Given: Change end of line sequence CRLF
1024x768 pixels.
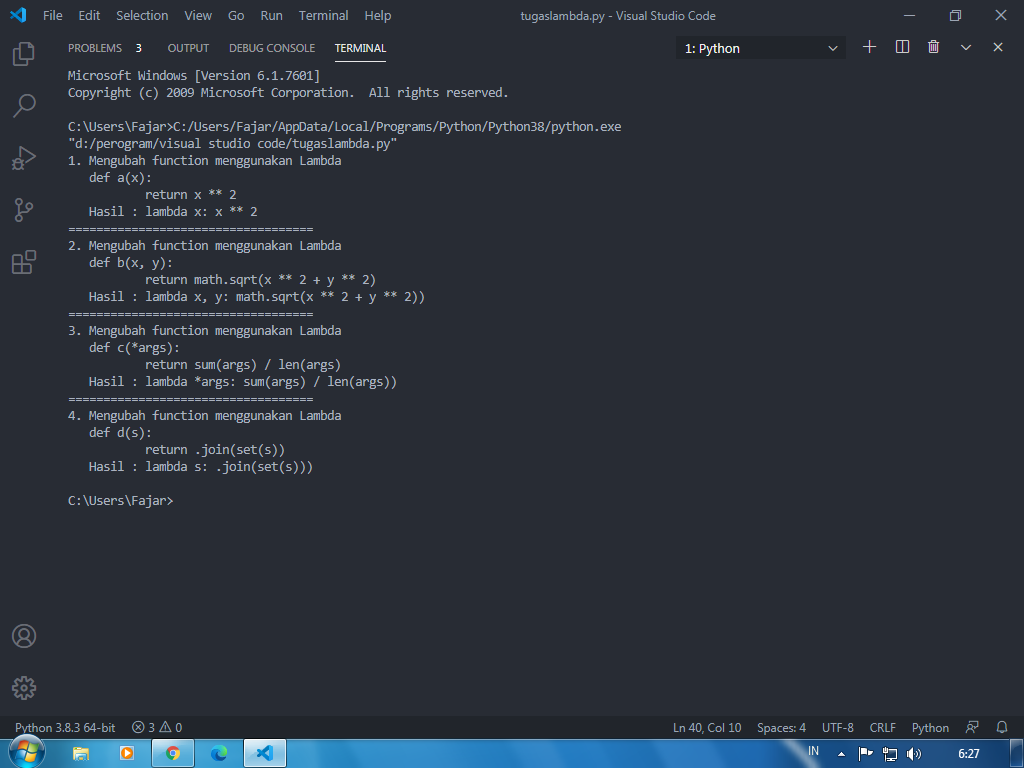Looking at the screenshot, I should click(882, 728).
